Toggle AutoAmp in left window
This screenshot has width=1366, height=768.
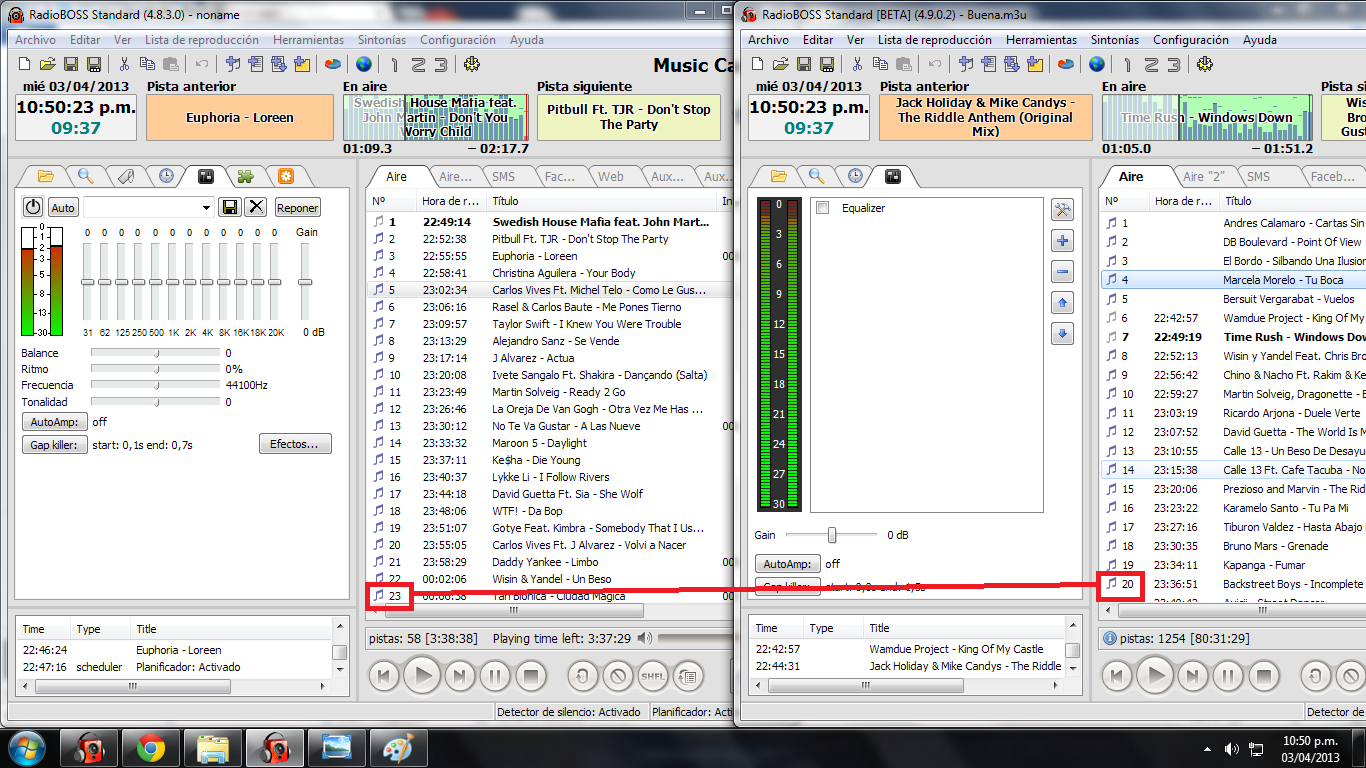pyautogui.click(x=55, y=422)
